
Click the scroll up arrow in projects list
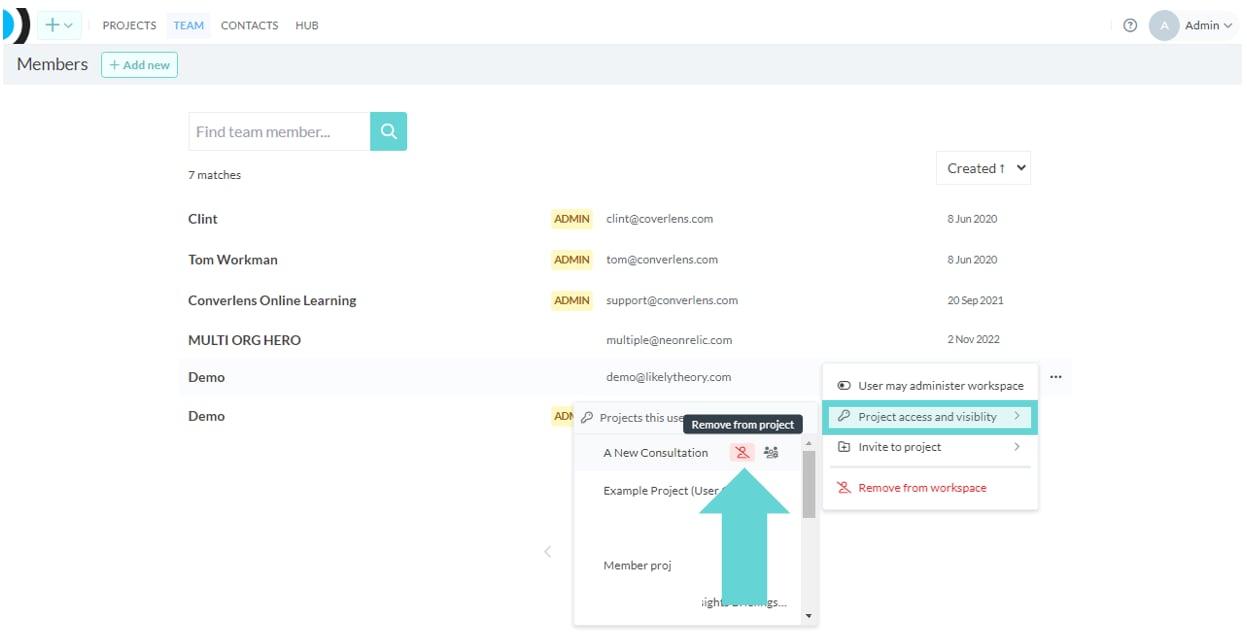(x=808, y=443)
